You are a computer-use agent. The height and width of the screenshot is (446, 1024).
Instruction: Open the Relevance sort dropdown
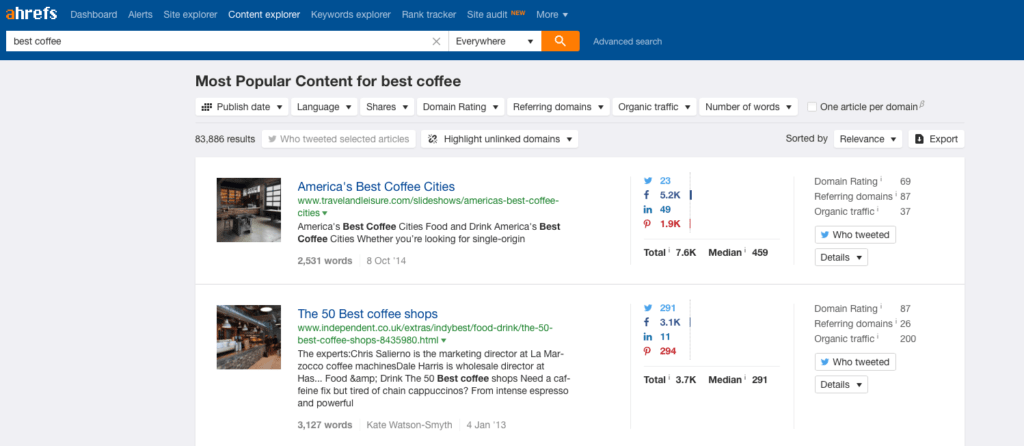click(x=867, y=139)
